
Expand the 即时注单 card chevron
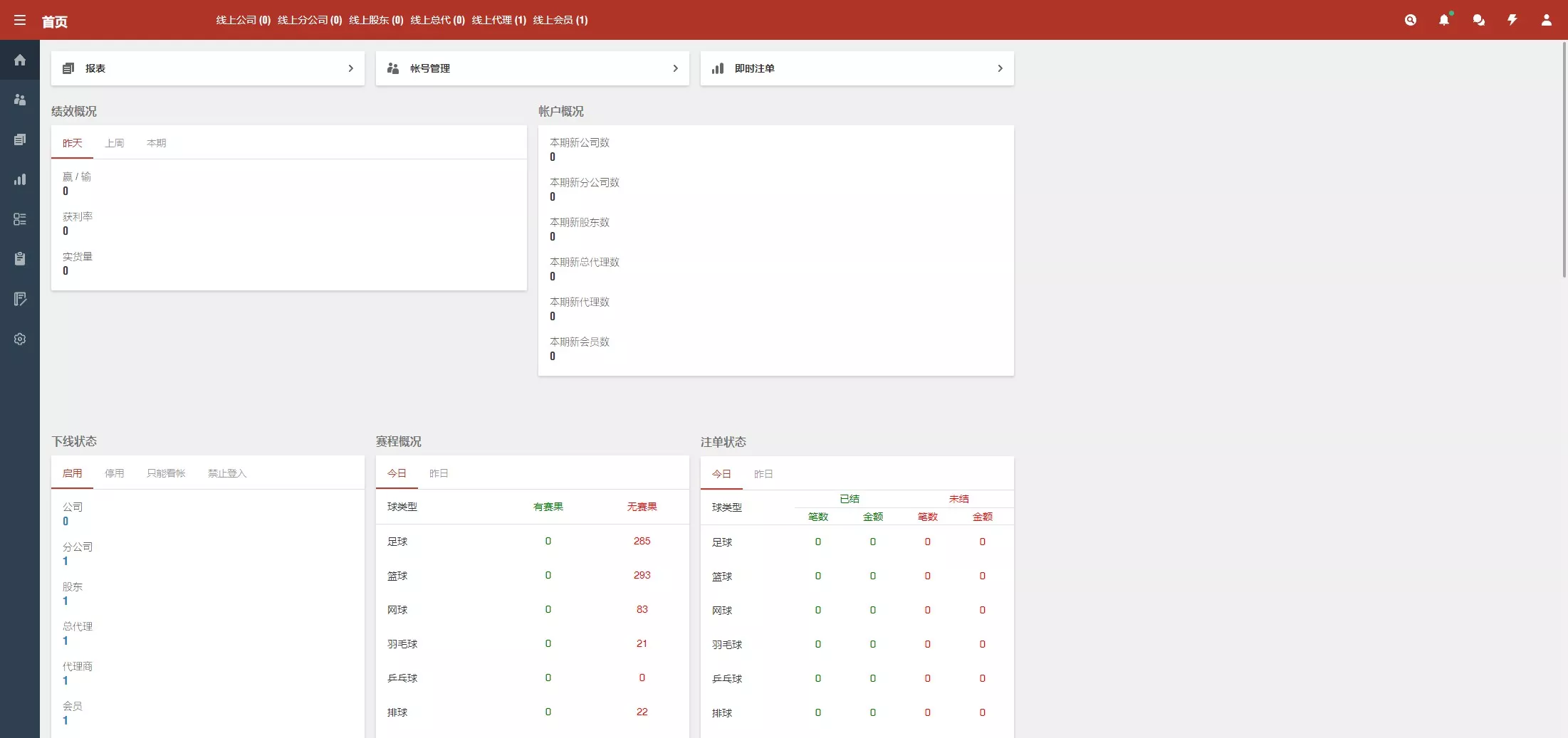tap(1000, 68)
